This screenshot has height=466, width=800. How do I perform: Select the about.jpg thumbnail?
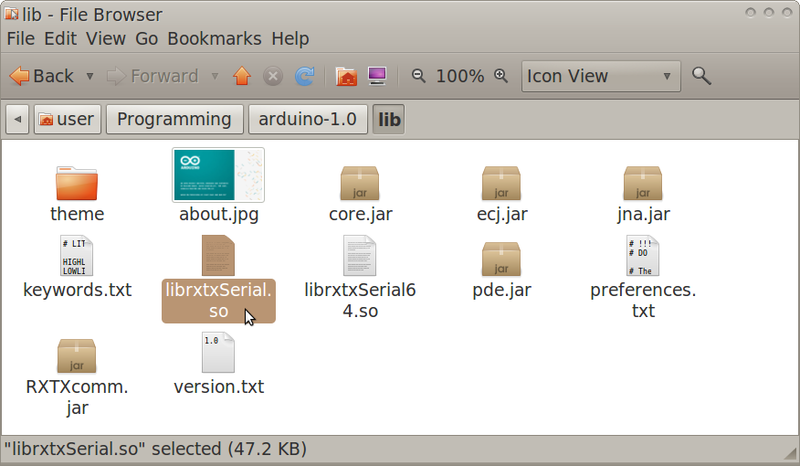(x=218, y=175)
